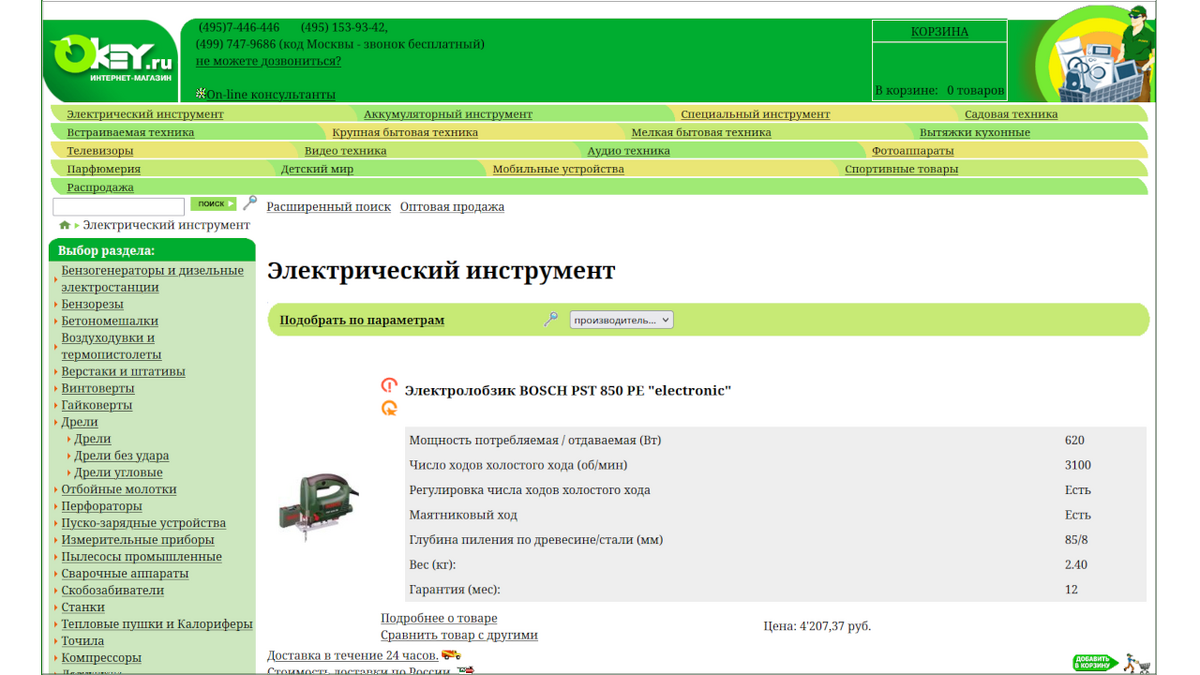
Task: Open Оптовая продажа link
Action: click(x=452, y=207)
